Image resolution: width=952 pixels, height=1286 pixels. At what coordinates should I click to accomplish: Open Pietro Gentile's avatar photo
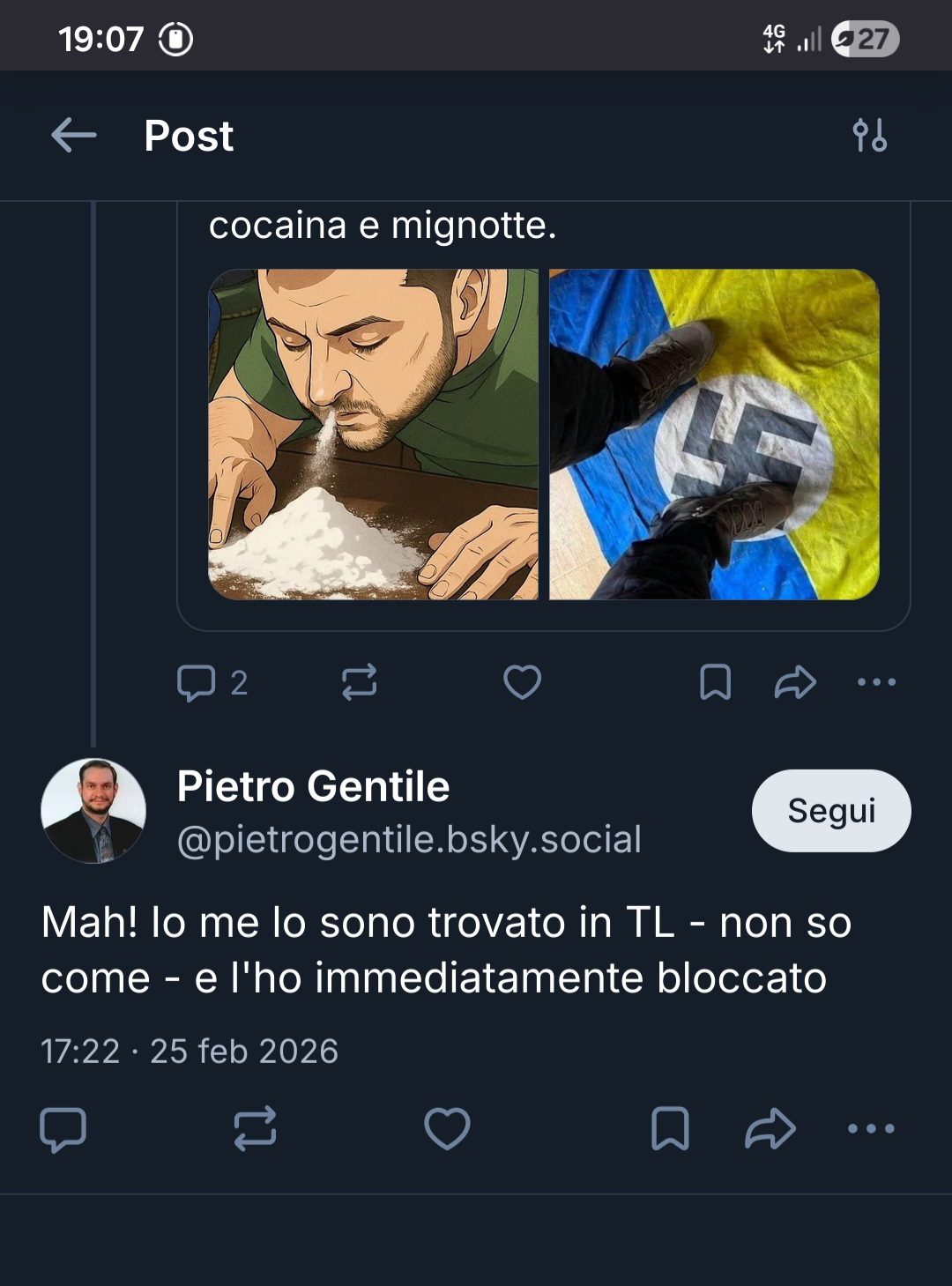click(93, 811)
